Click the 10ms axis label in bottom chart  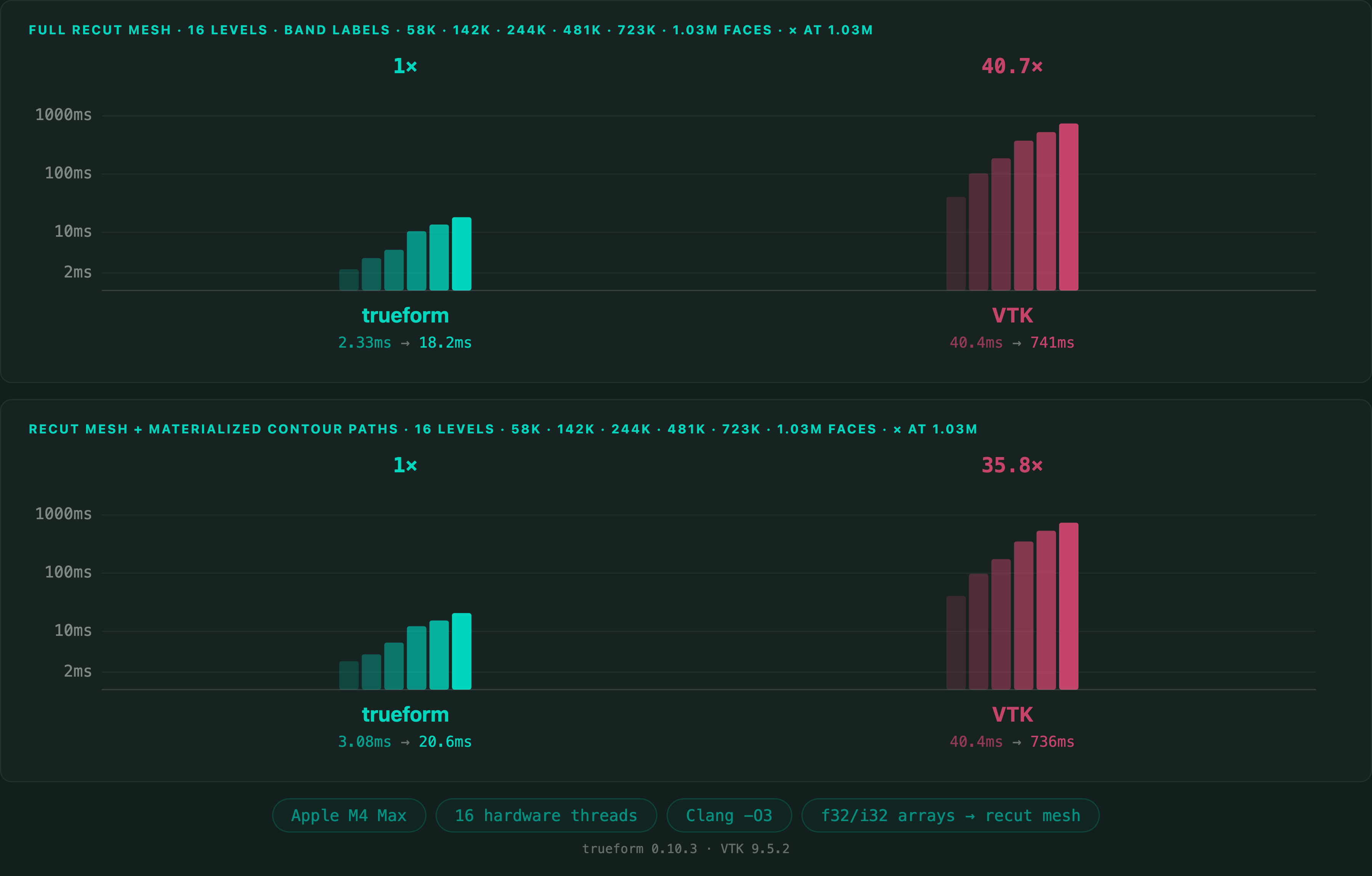click(x=73, y=631)
